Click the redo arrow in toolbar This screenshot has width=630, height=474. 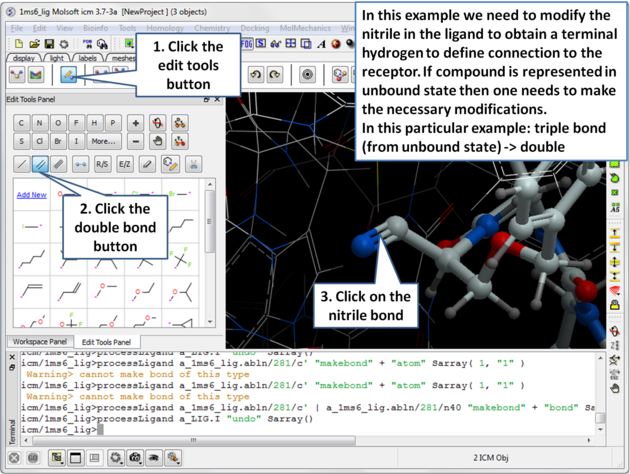tap(275, 75)
